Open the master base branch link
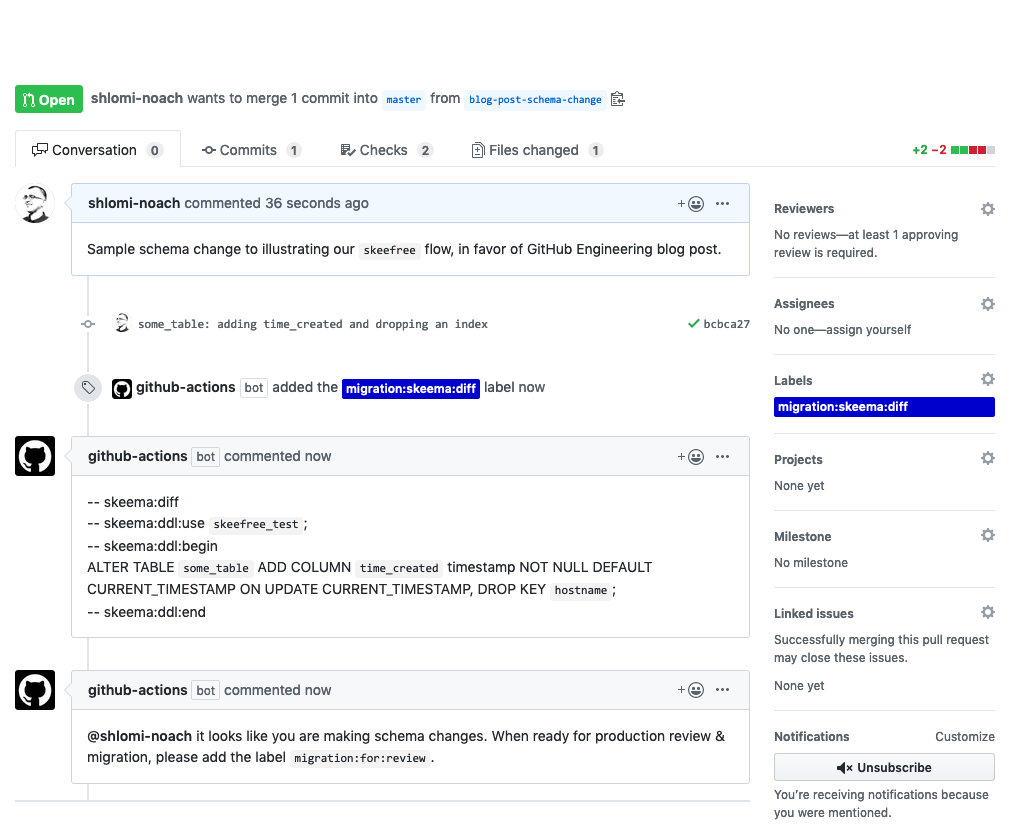 point(403,99)
